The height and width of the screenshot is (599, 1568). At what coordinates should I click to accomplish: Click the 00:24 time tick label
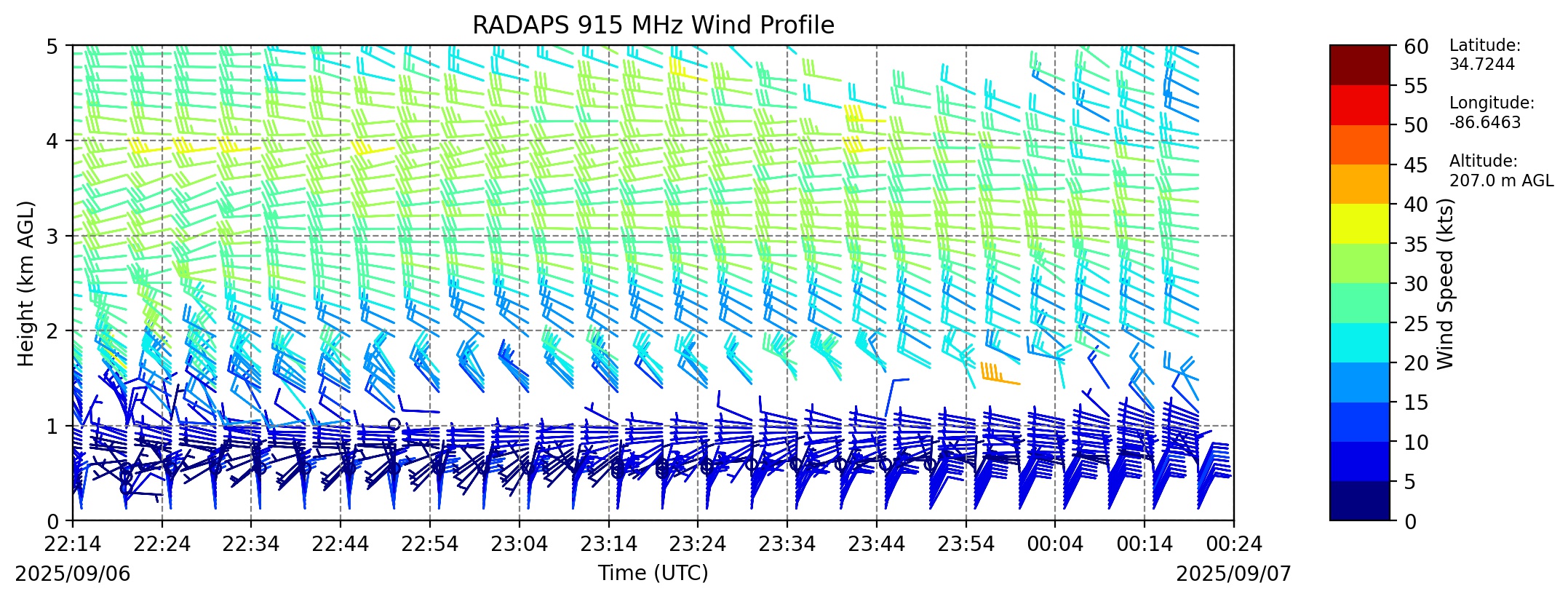click(x=1234, y=544)
